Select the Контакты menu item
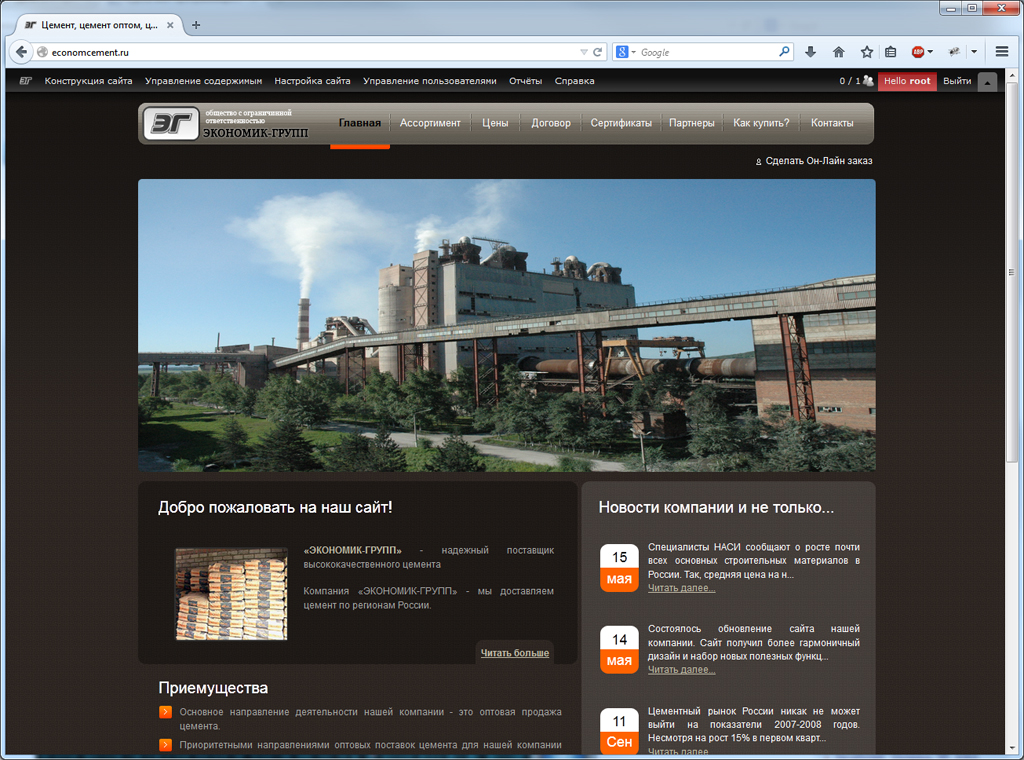1024x760 pixels. [x=832, y=123]
